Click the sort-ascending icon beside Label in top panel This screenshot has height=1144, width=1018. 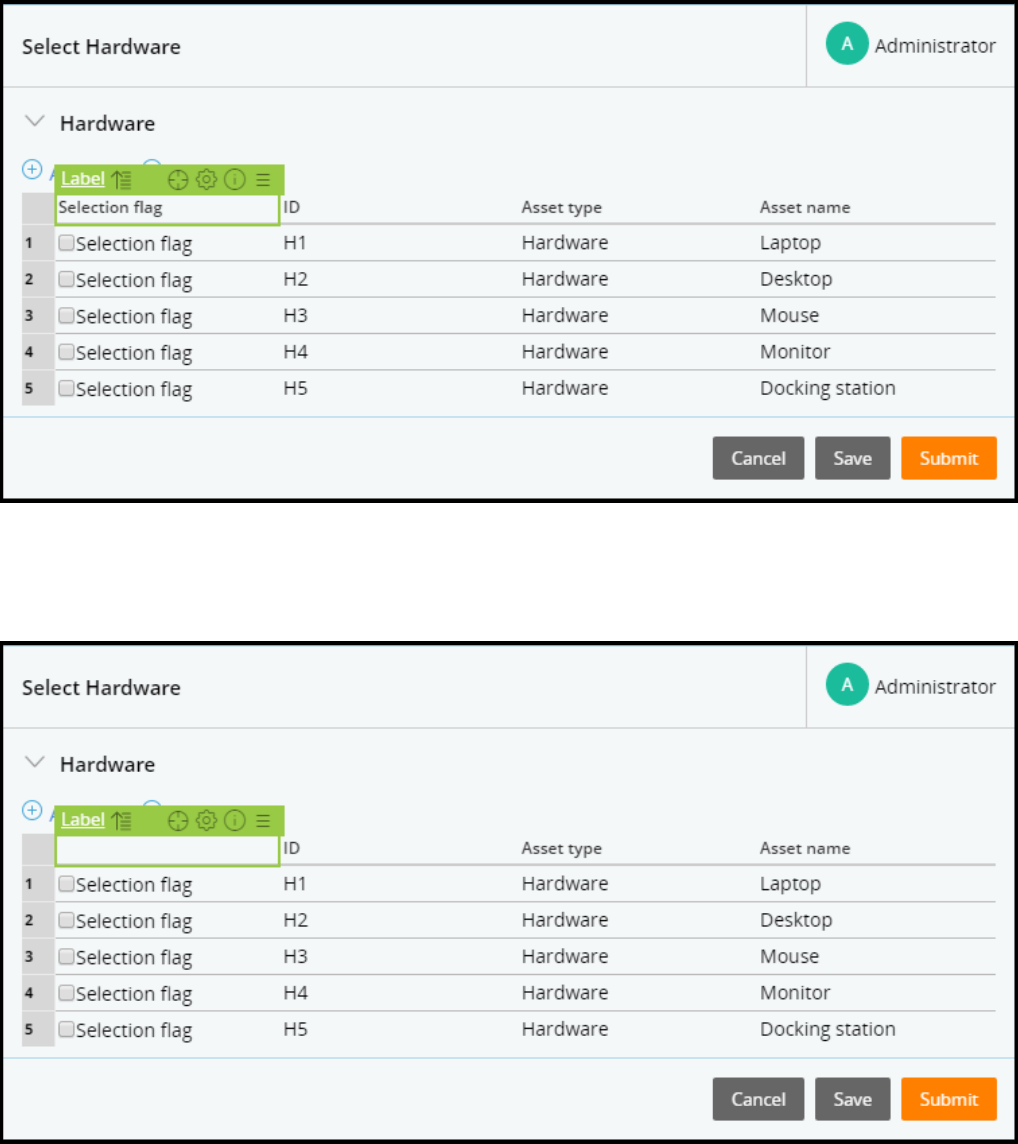tap(121, 180)
